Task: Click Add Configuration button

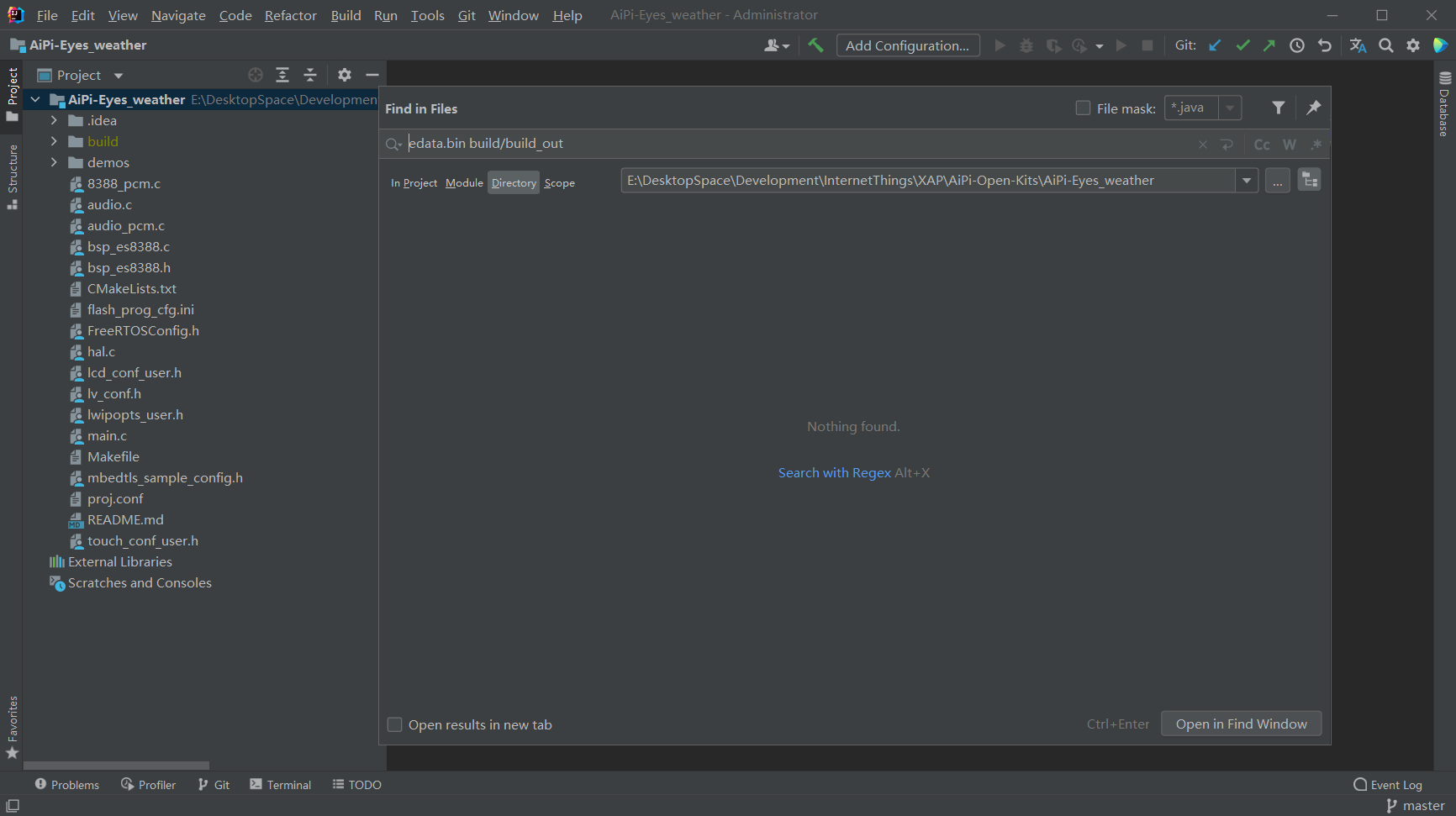Action: pos(908,45)
